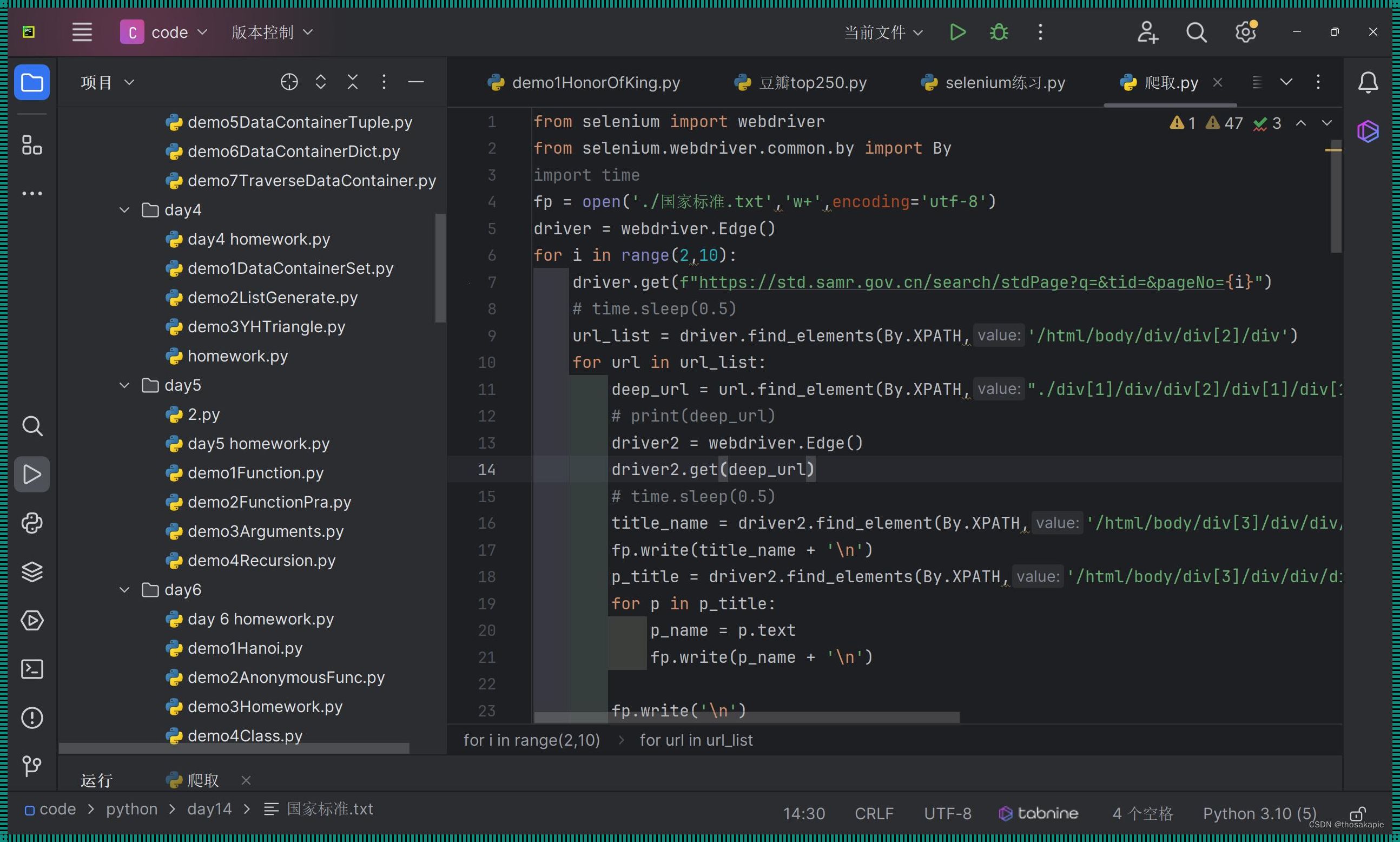Open the Run tool window icon
This screenshot has width=1400, height=842.
[32, 475]
